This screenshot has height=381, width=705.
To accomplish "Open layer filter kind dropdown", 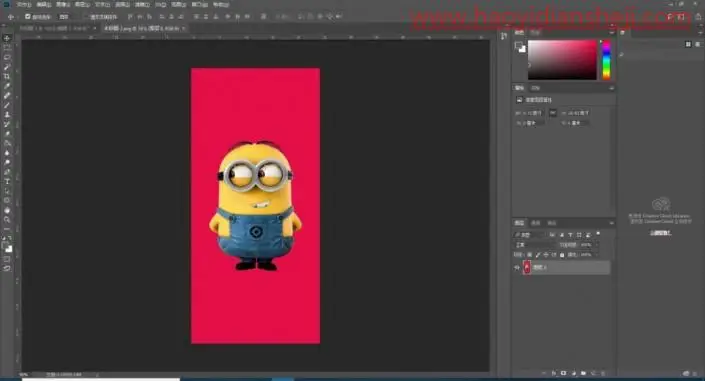I will point(530,235).
